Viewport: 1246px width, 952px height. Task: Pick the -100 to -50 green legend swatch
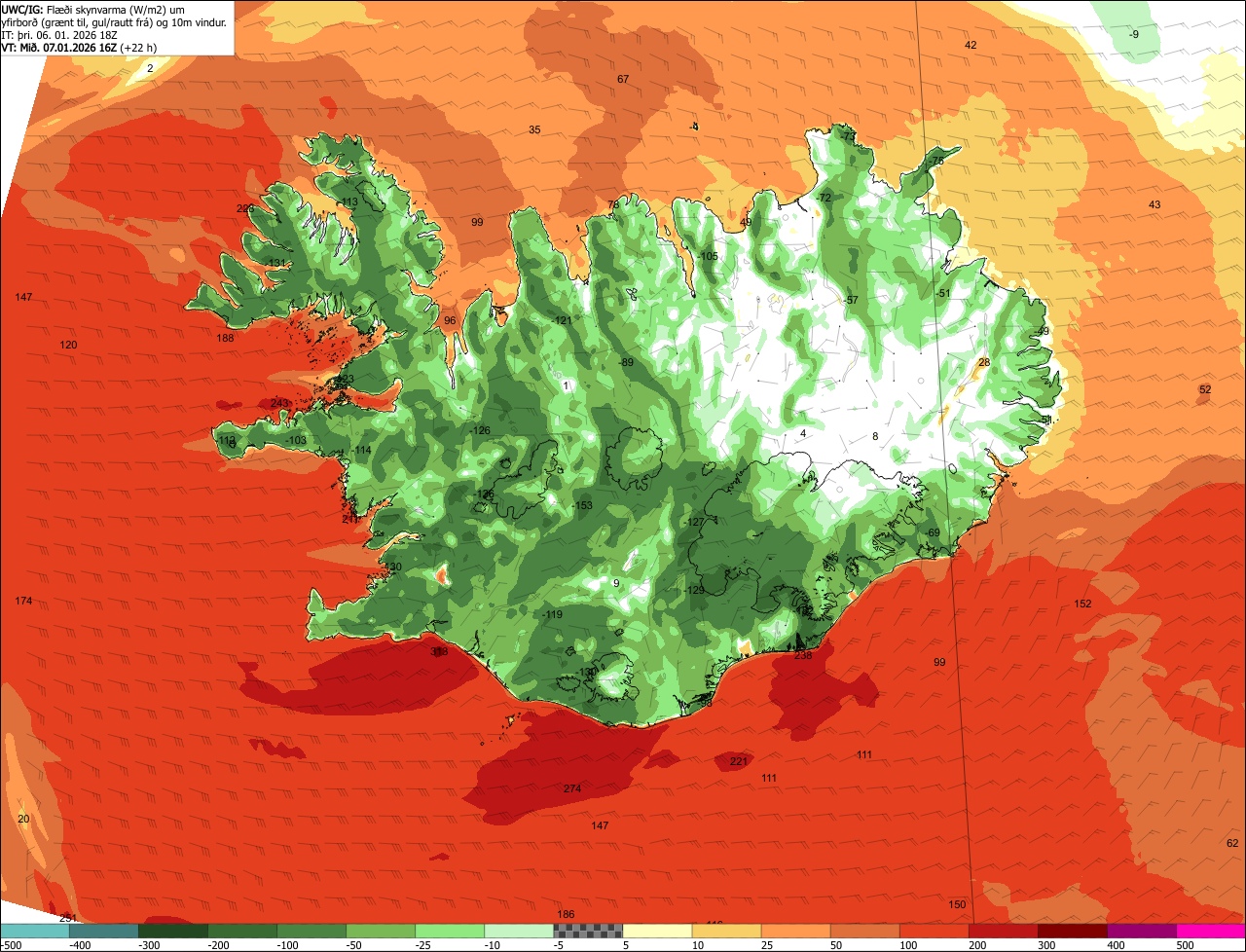click(311, 931)
